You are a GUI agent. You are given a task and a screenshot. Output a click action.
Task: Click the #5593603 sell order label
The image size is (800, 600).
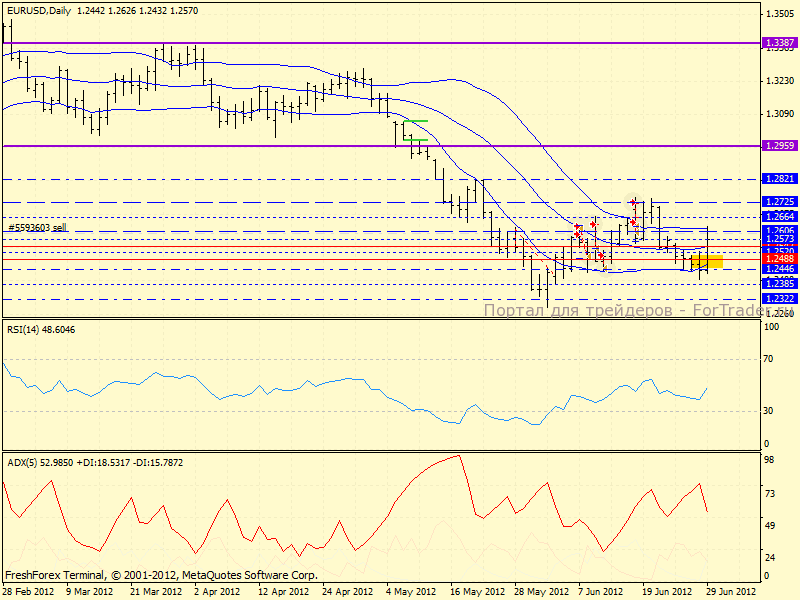[x=37, y=228]
